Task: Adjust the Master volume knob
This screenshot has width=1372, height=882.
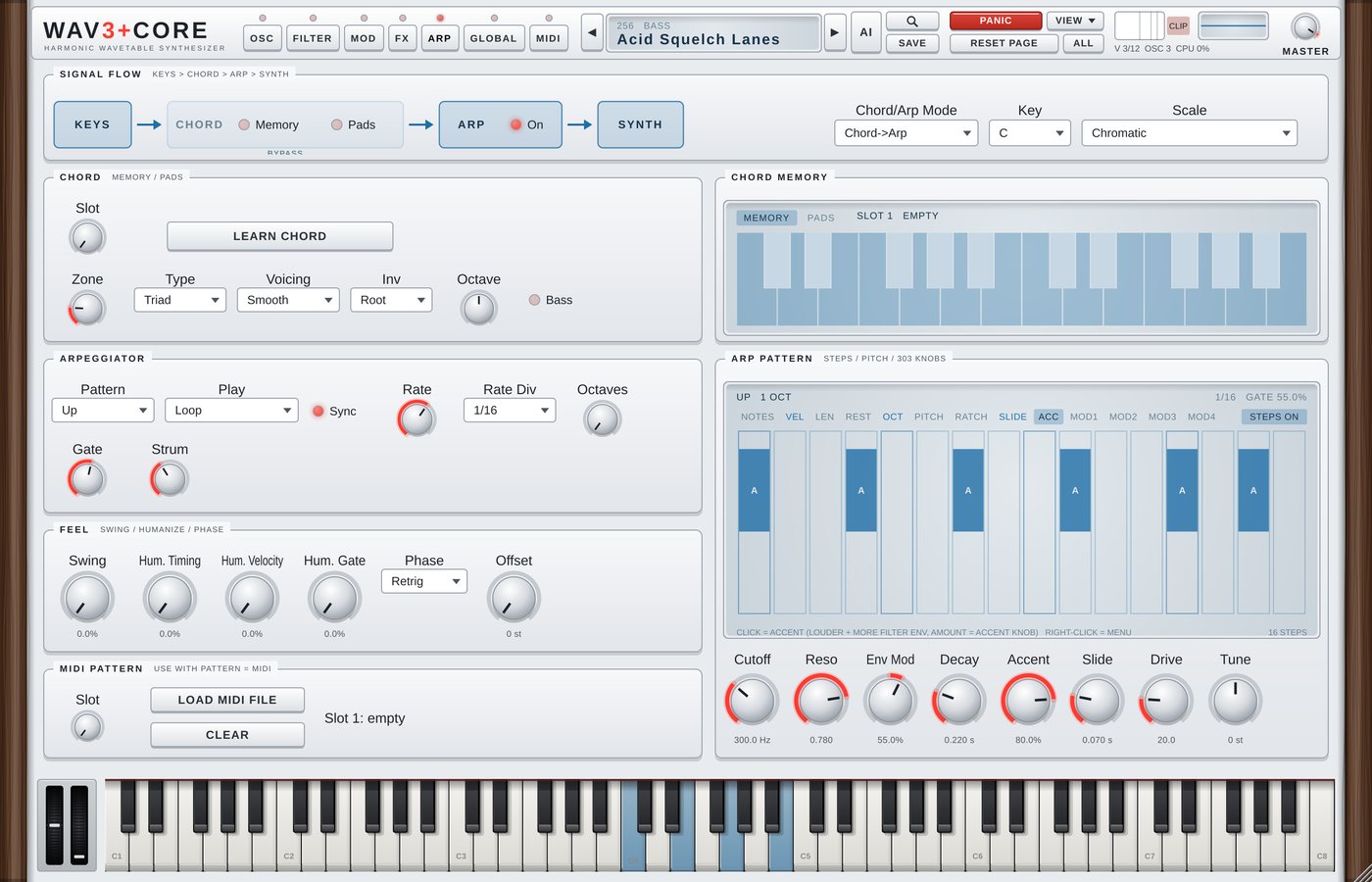Action: point(1305,26)
